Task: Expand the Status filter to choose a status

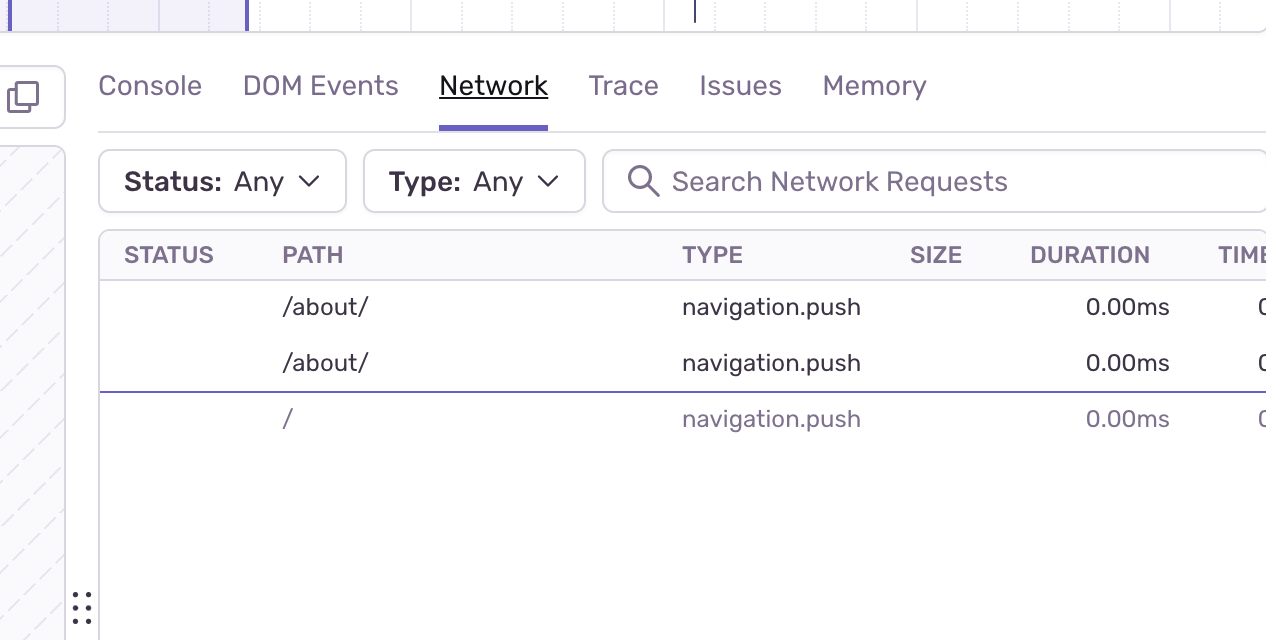Action: (222, 181)
